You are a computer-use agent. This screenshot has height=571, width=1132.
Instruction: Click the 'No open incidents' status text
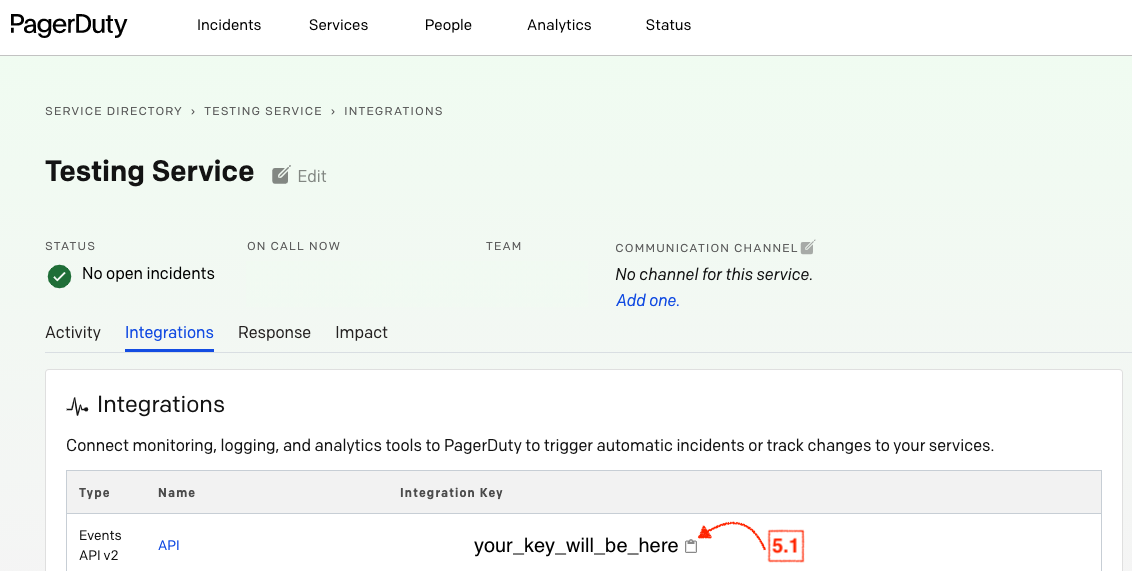(x=148, y=274)
